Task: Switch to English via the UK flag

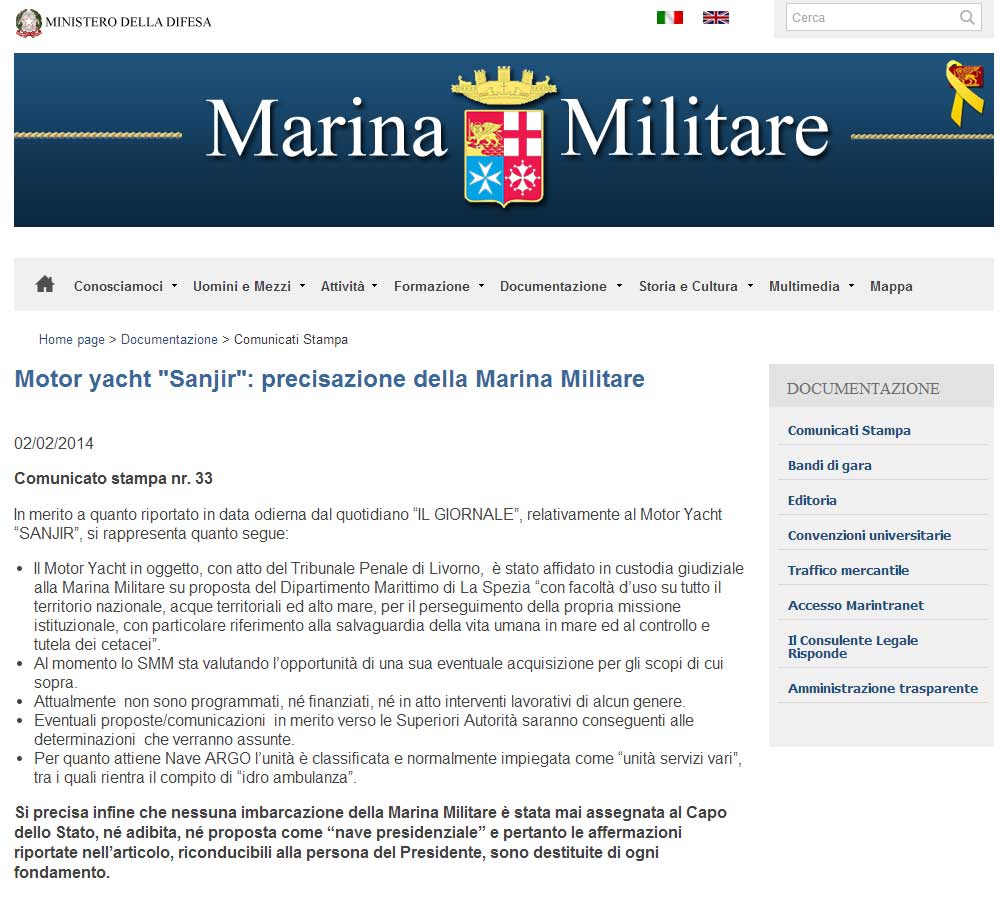Action: 716,17
